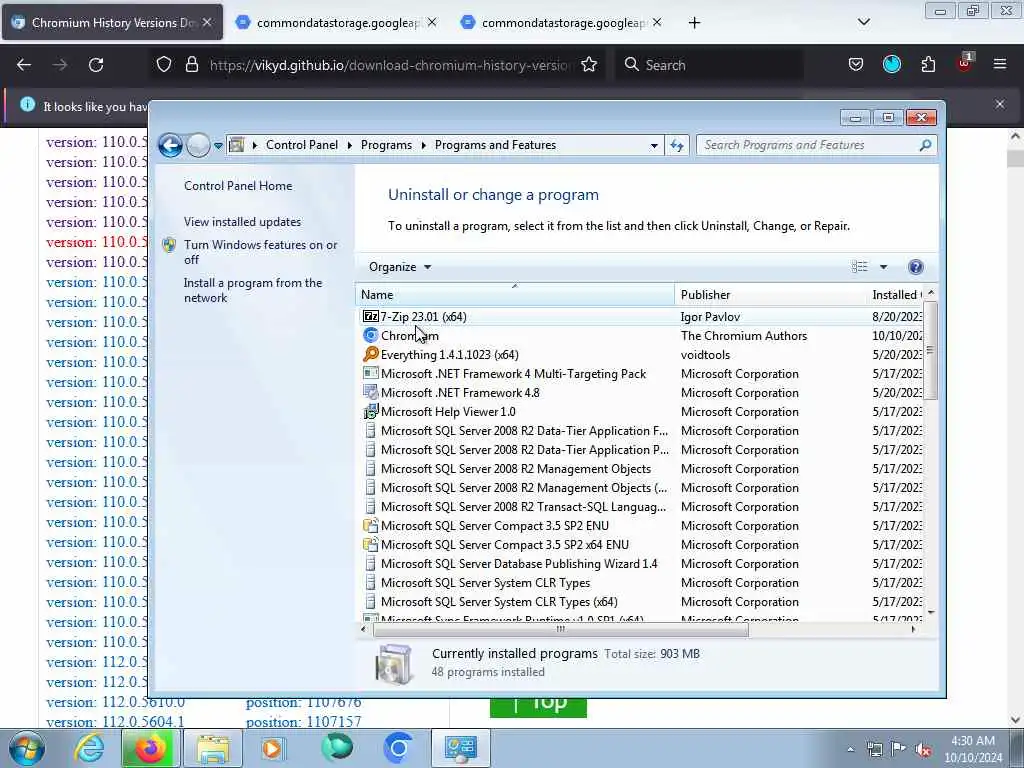1024x768 pixels.
Task: Select Microsoft SQL Server Compact 3.5 SP2 ENU
Action: (485, 526)
